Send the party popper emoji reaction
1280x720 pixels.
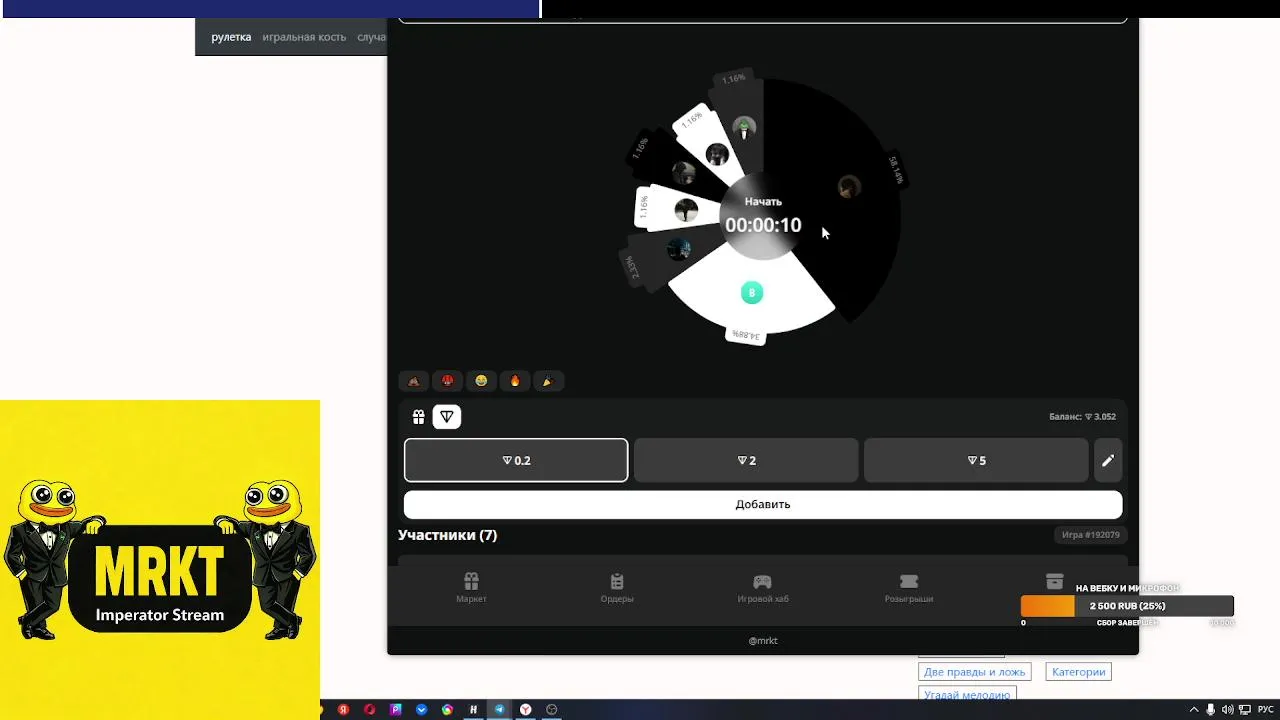pyautogui.click(x=547, y=381)
